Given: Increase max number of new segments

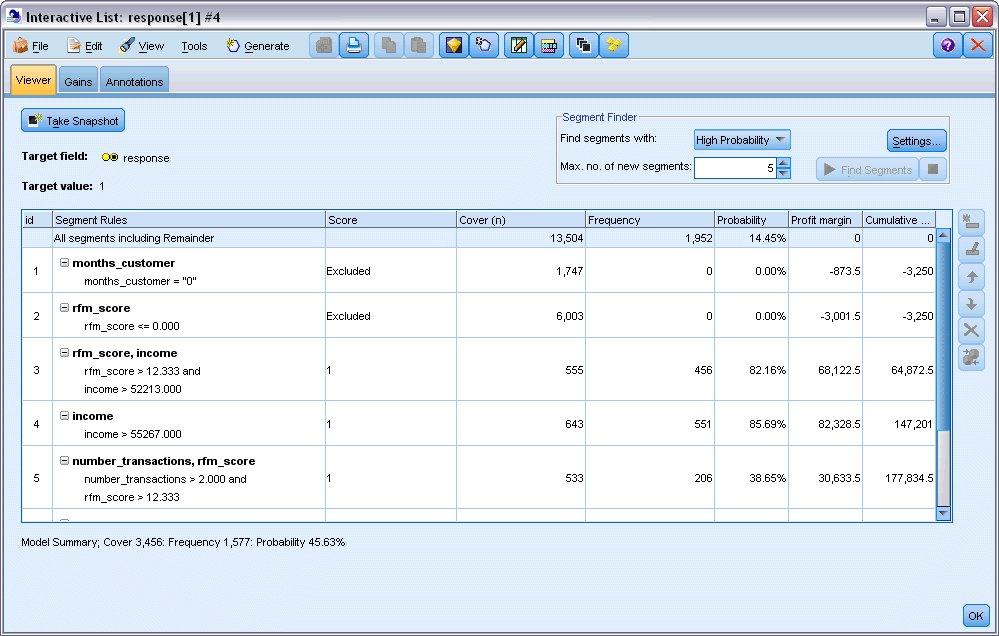Looking at the screenshot, I should tap(784, 163).
